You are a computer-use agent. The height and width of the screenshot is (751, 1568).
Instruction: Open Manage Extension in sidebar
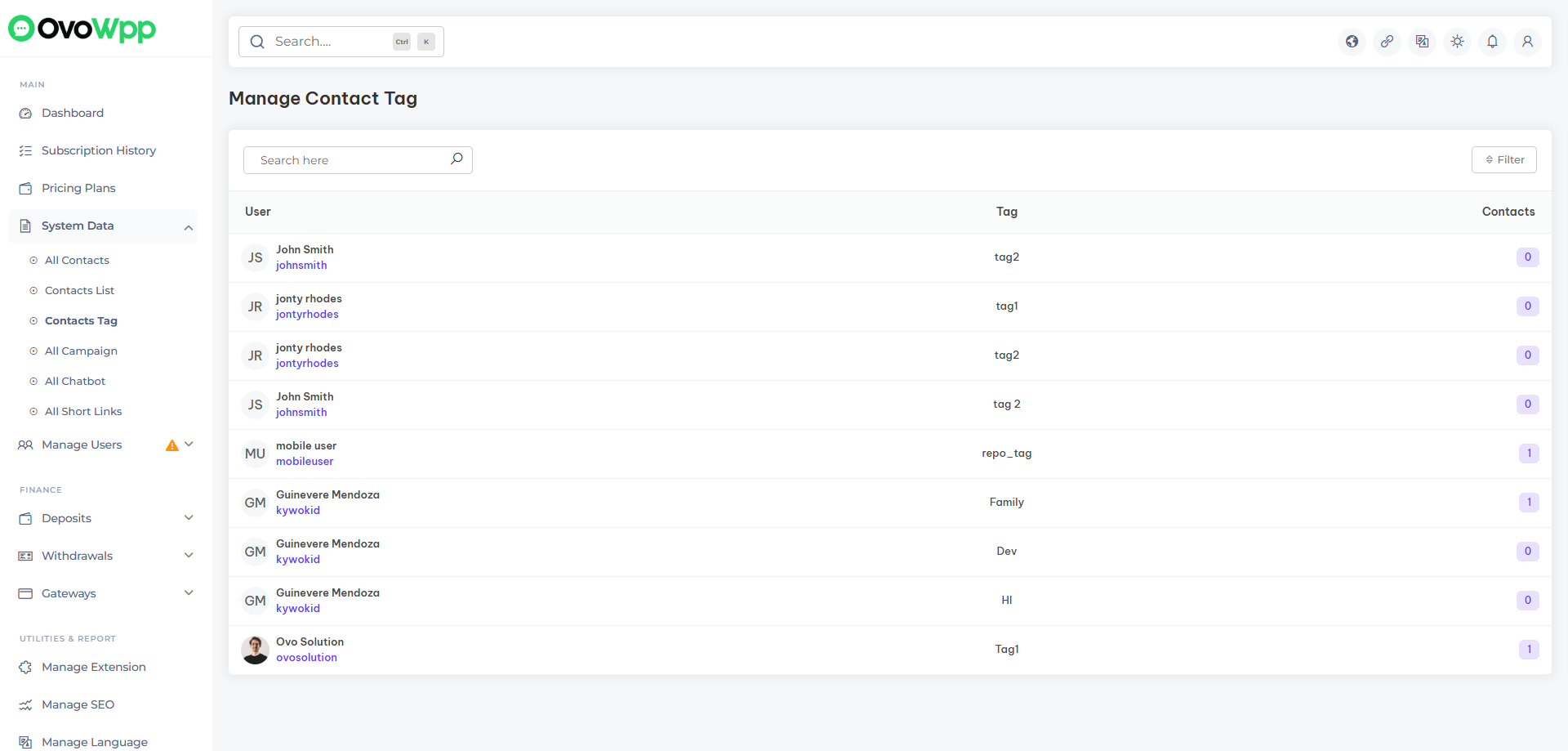(93, 668)
